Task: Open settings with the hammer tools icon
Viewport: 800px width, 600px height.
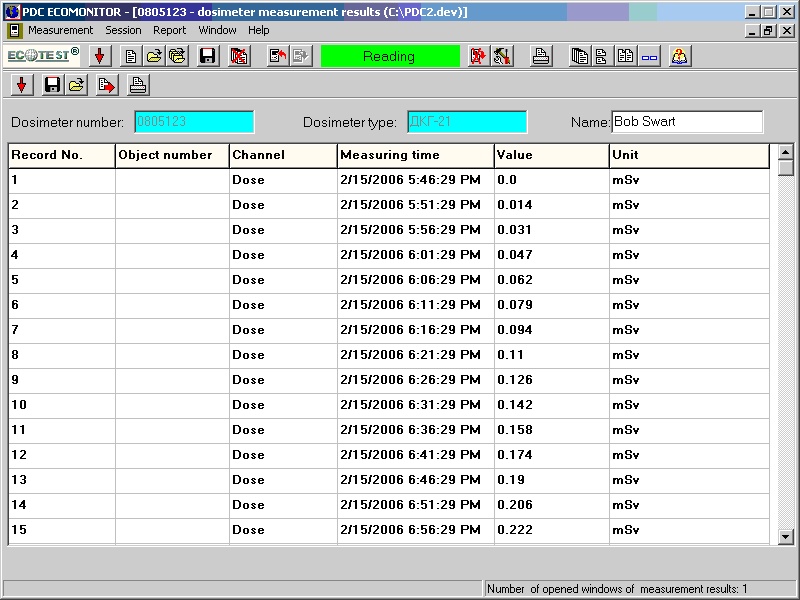Action: 502,56
